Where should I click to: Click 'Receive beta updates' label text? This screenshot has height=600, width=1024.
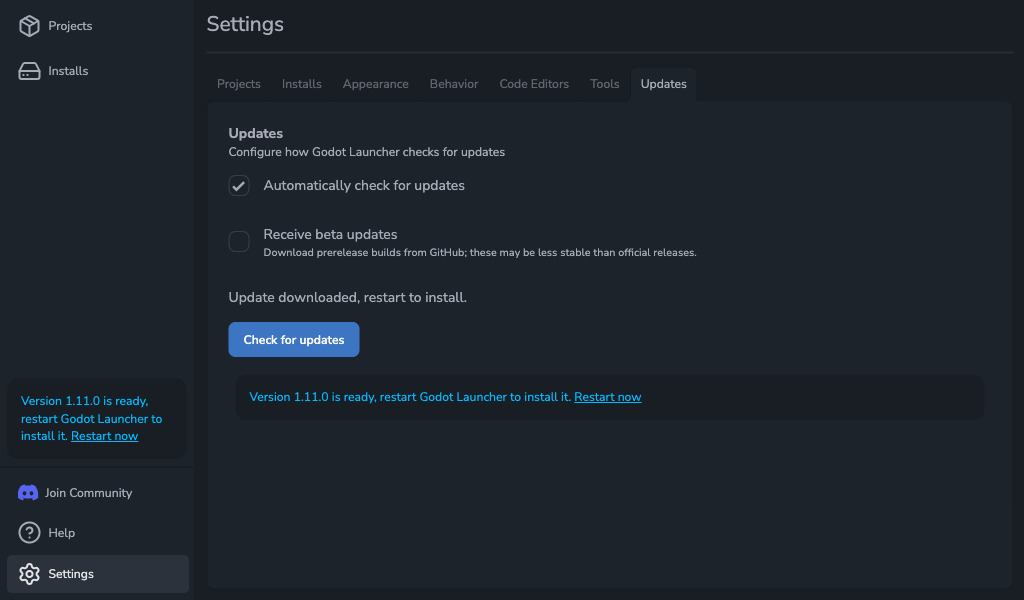point(330,234)
